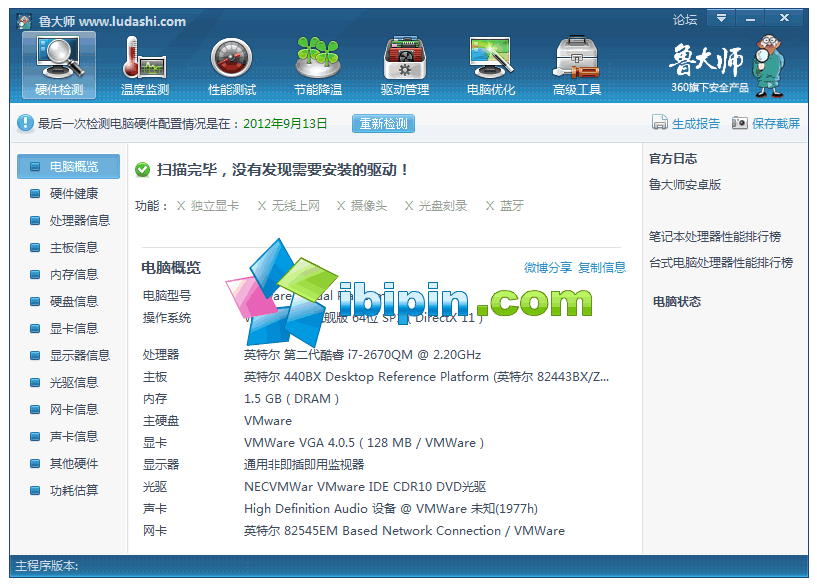Open 笔记本处理器性能排行榜 ranking link
Image resolution: width=817 pixels, height=586 pixels.
click(714, 237)
